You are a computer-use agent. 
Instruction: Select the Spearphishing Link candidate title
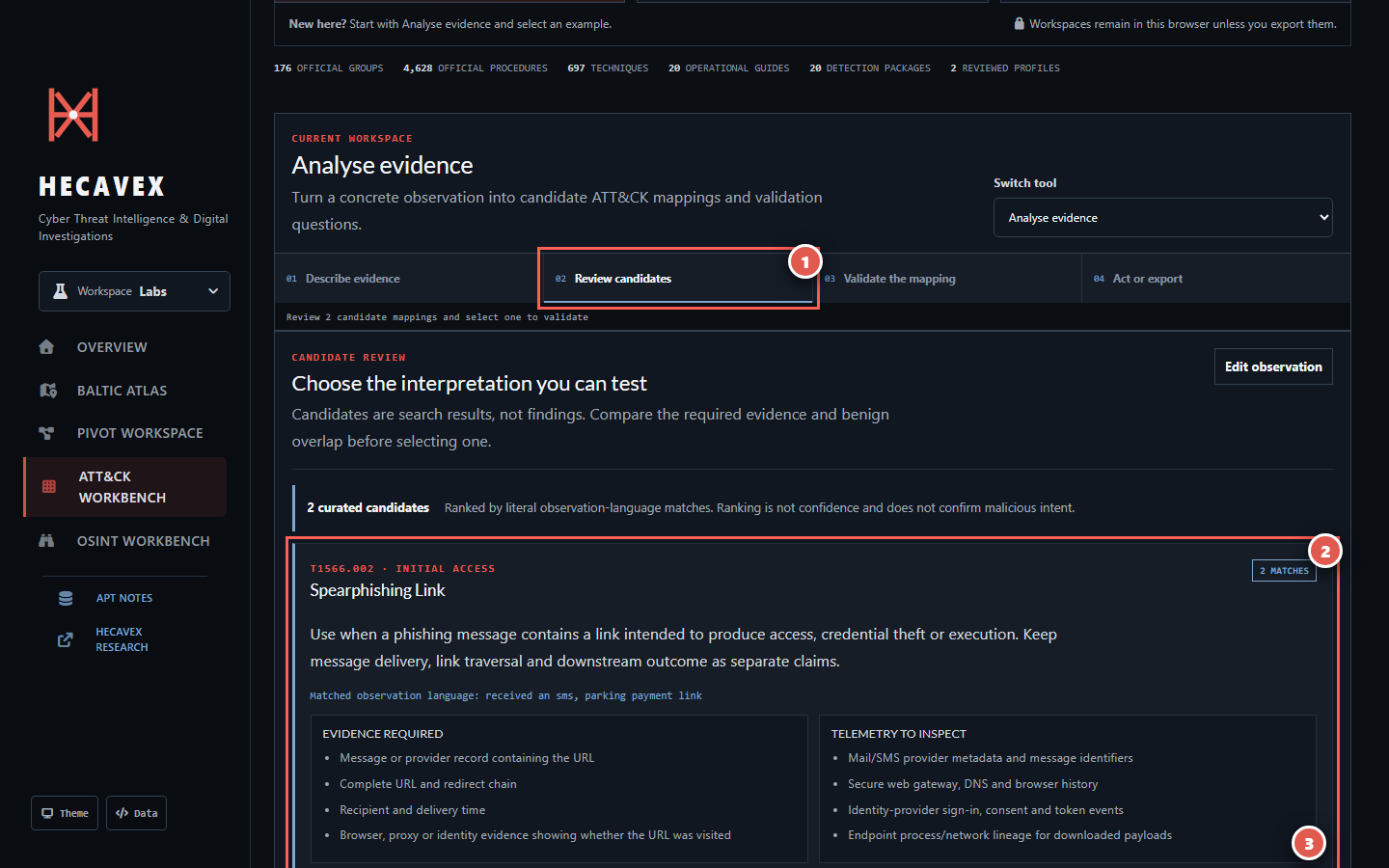377,590
